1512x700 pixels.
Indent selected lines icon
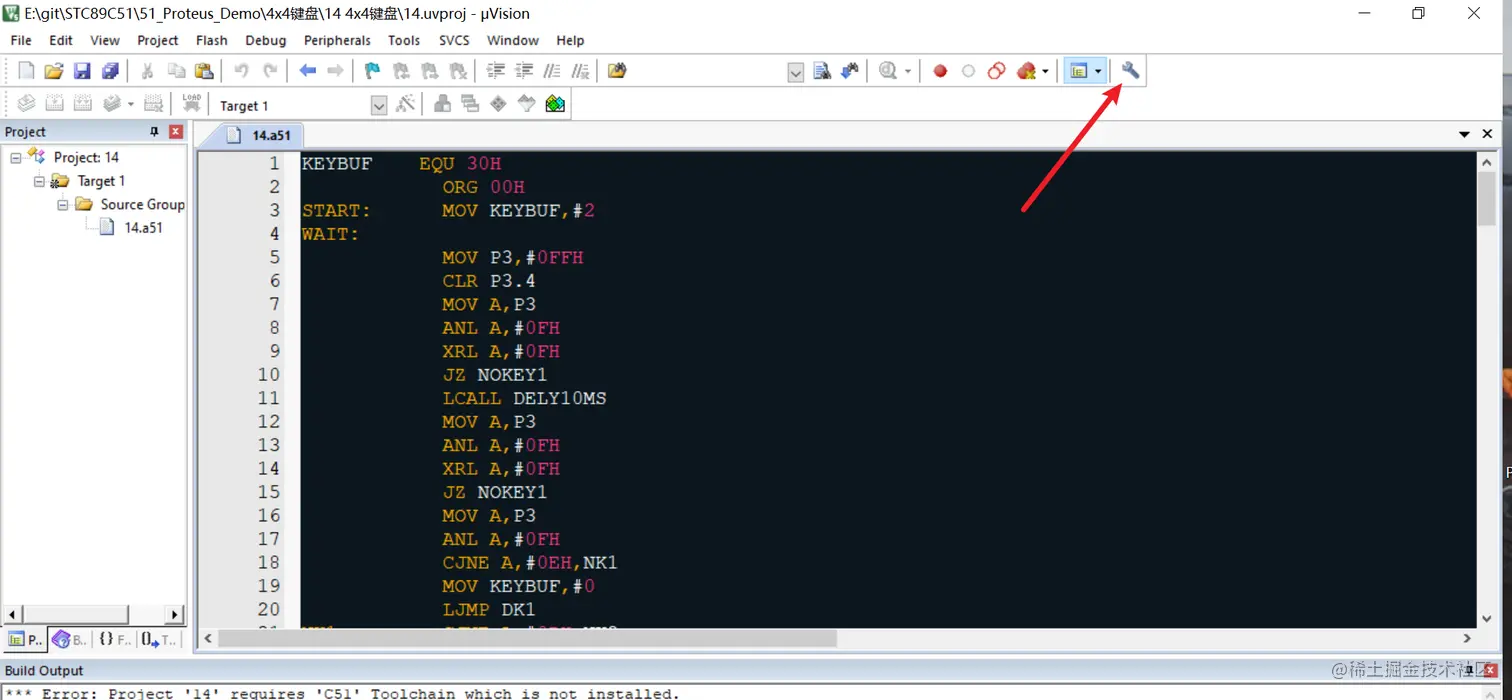495,71
